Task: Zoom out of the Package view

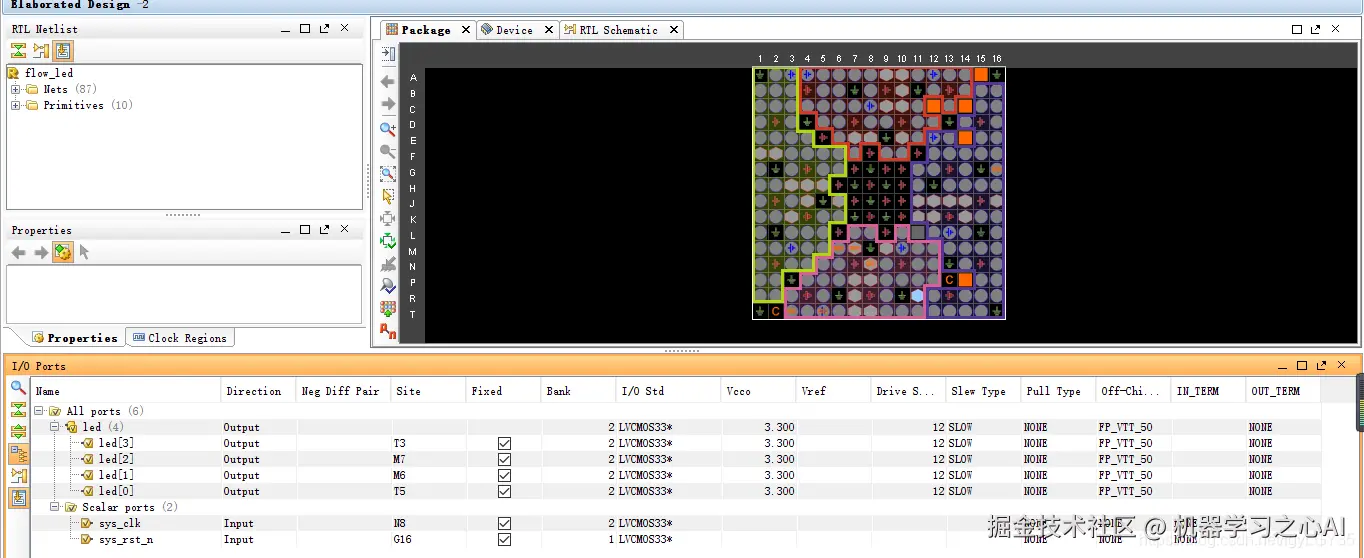Action: pyautogui.click(x=388, y=152)
